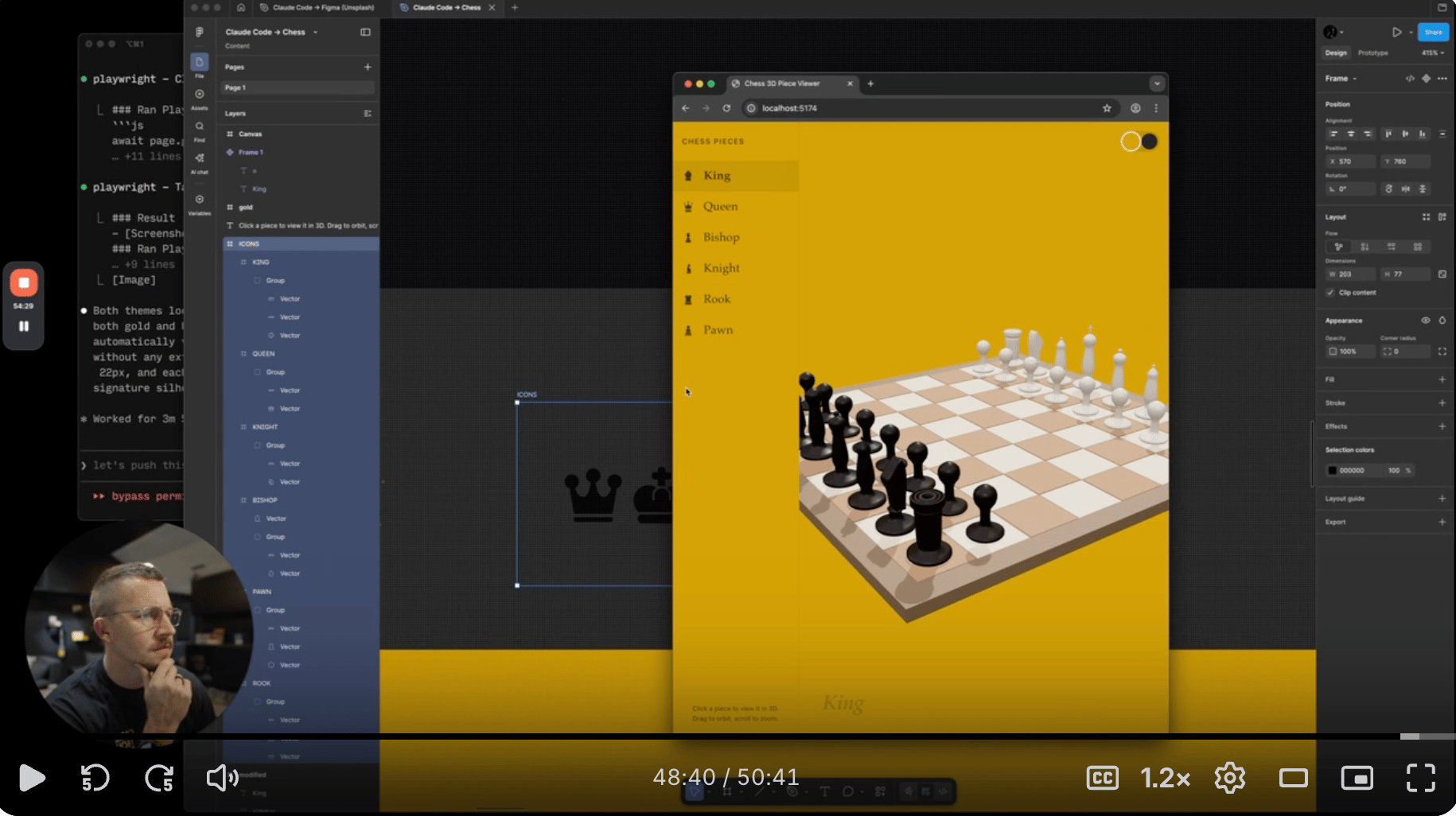Click the rotate 90 degrees icon

[1389, 188]
